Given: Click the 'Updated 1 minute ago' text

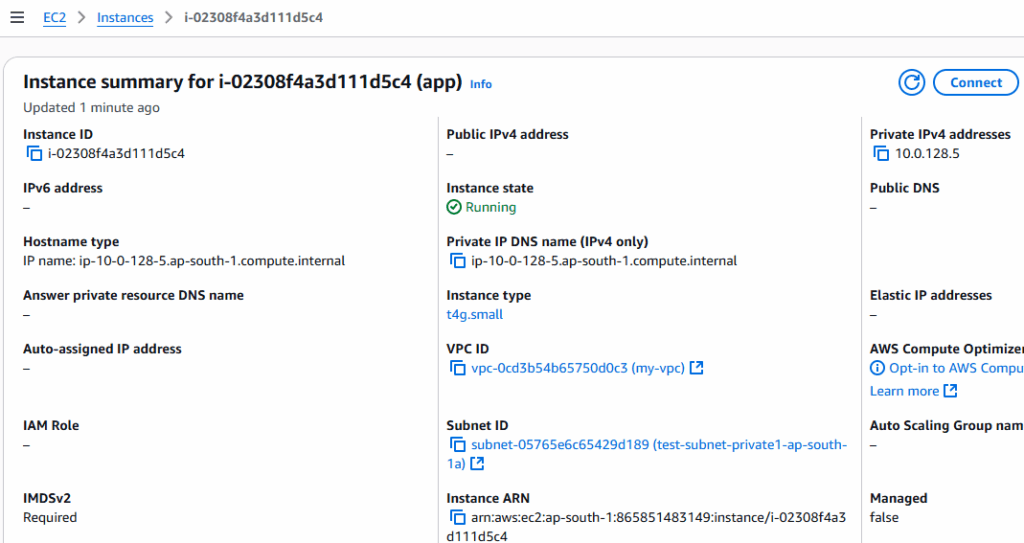Looking at the screenshot, I should (x=91, y=107).
